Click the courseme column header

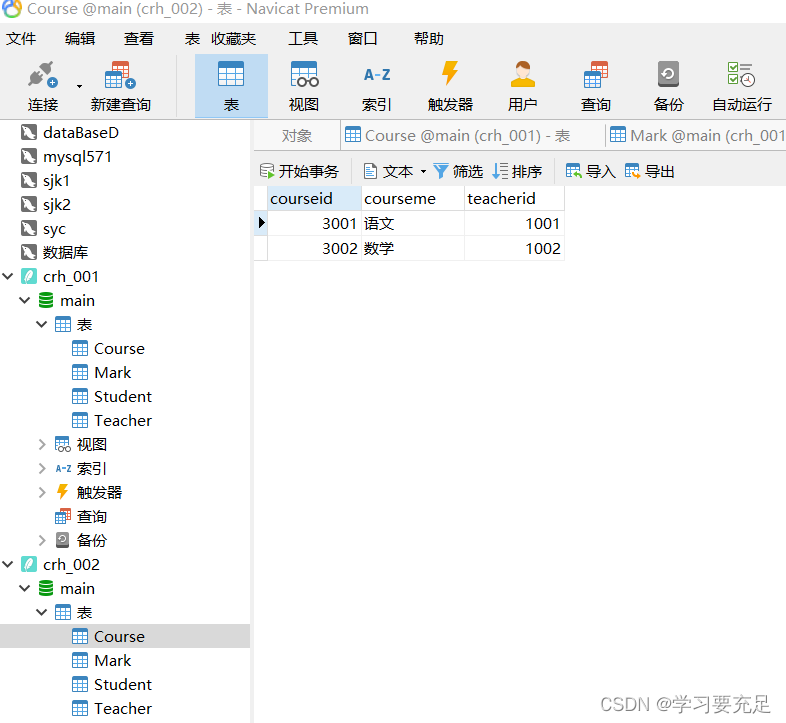[x=413, y=199]
